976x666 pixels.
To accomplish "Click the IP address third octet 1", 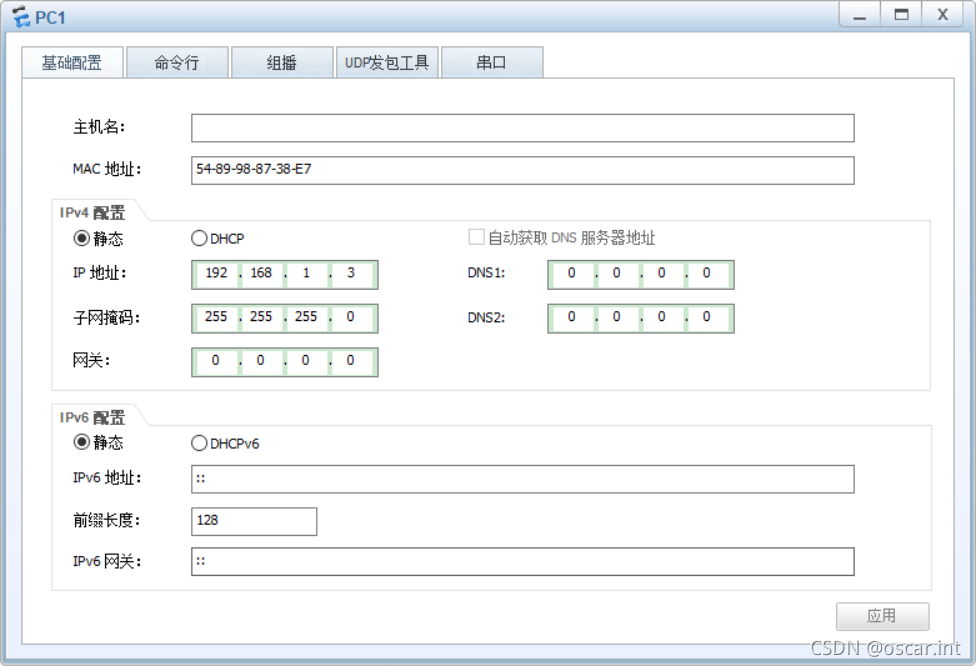I will [306, 274].
